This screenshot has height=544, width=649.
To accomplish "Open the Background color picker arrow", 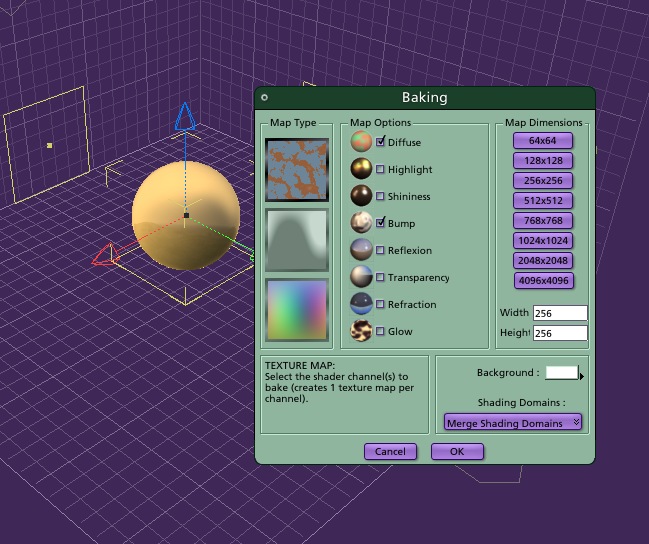I will click(x=582, y=376).
